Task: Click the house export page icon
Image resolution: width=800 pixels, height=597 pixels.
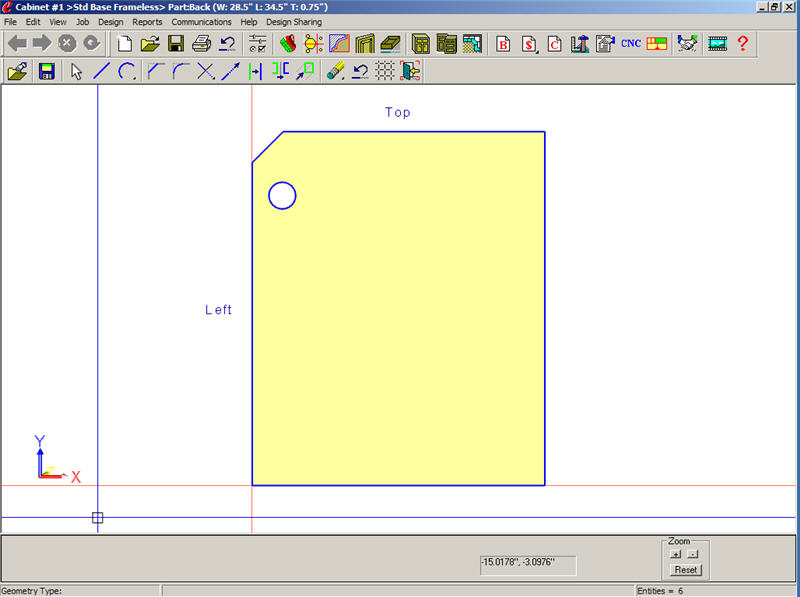Action: pyautogui.click(x=605, y=43)
